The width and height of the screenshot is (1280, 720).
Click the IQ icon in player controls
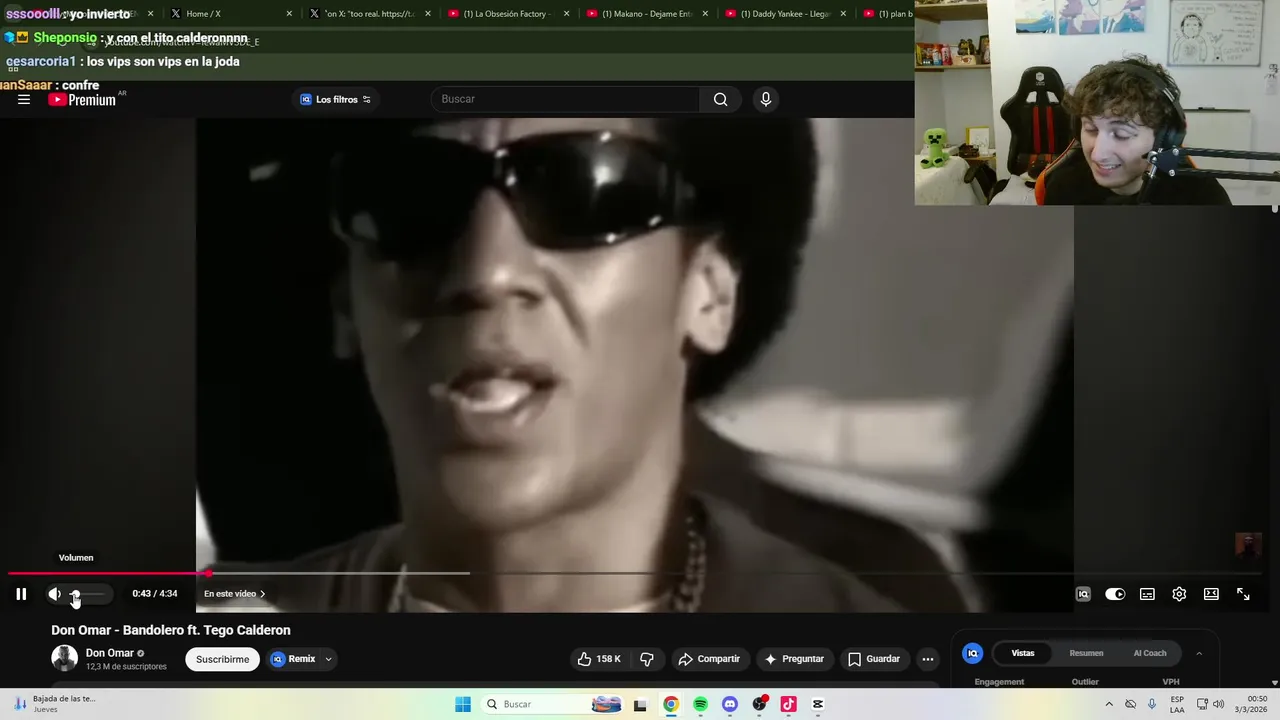[x=1083, y=594]
